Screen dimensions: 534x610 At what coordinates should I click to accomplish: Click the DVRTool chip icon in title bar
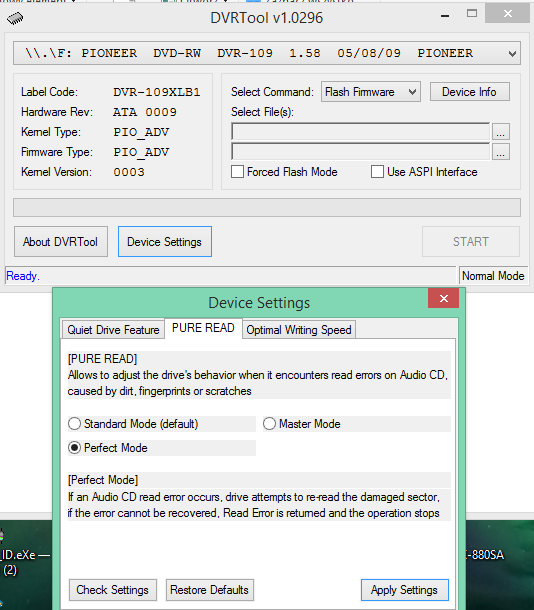15,18
